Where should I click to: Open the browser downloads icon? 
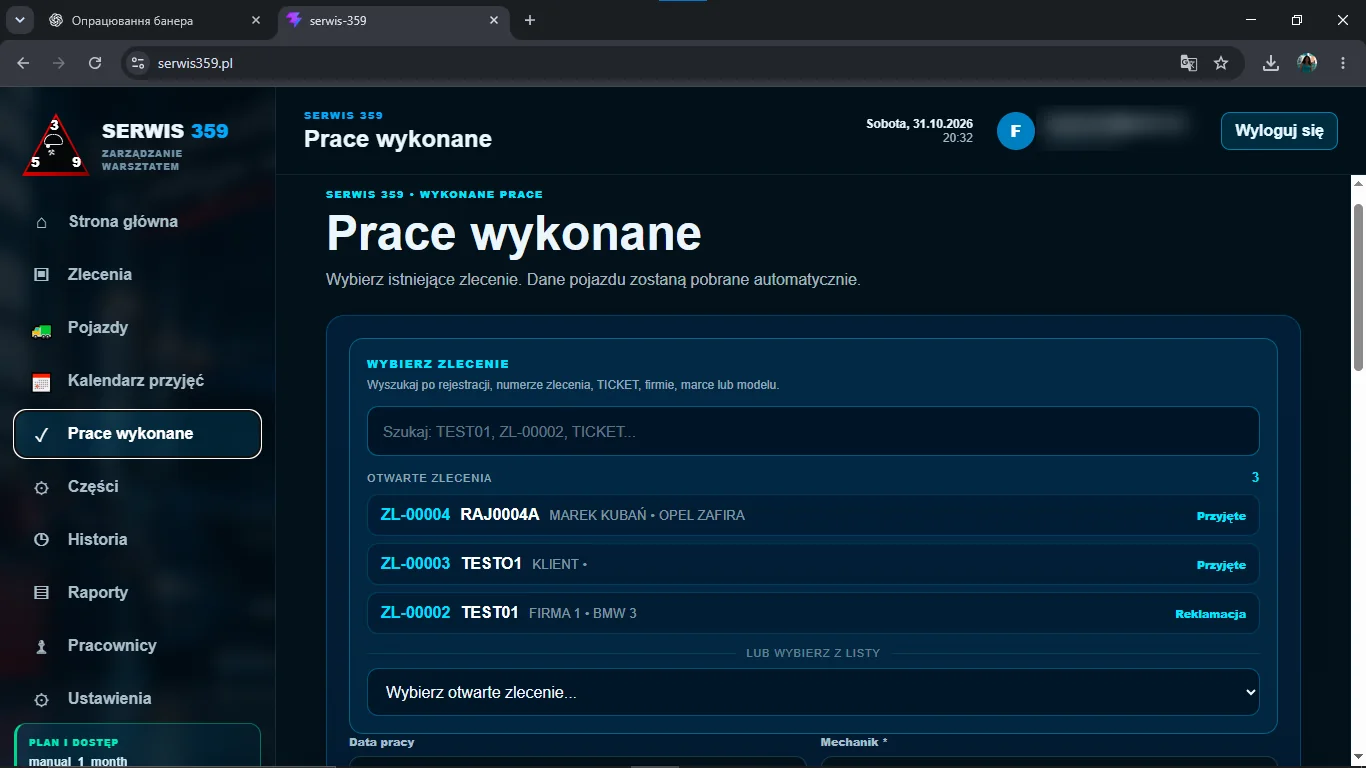(x=1271, y=63)
